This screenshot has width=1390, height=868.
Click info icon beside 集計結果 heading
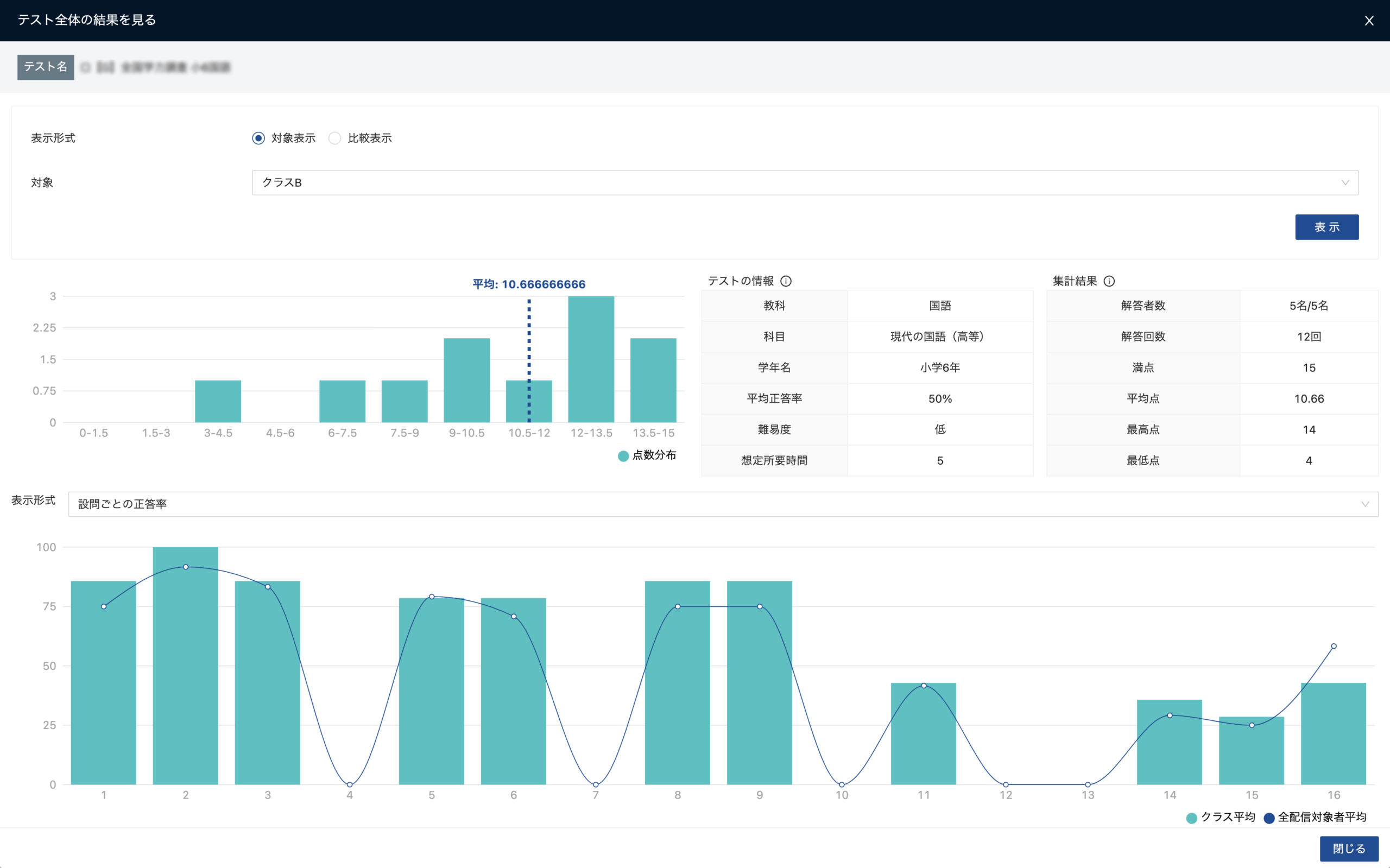click(x=1109, y=281)
